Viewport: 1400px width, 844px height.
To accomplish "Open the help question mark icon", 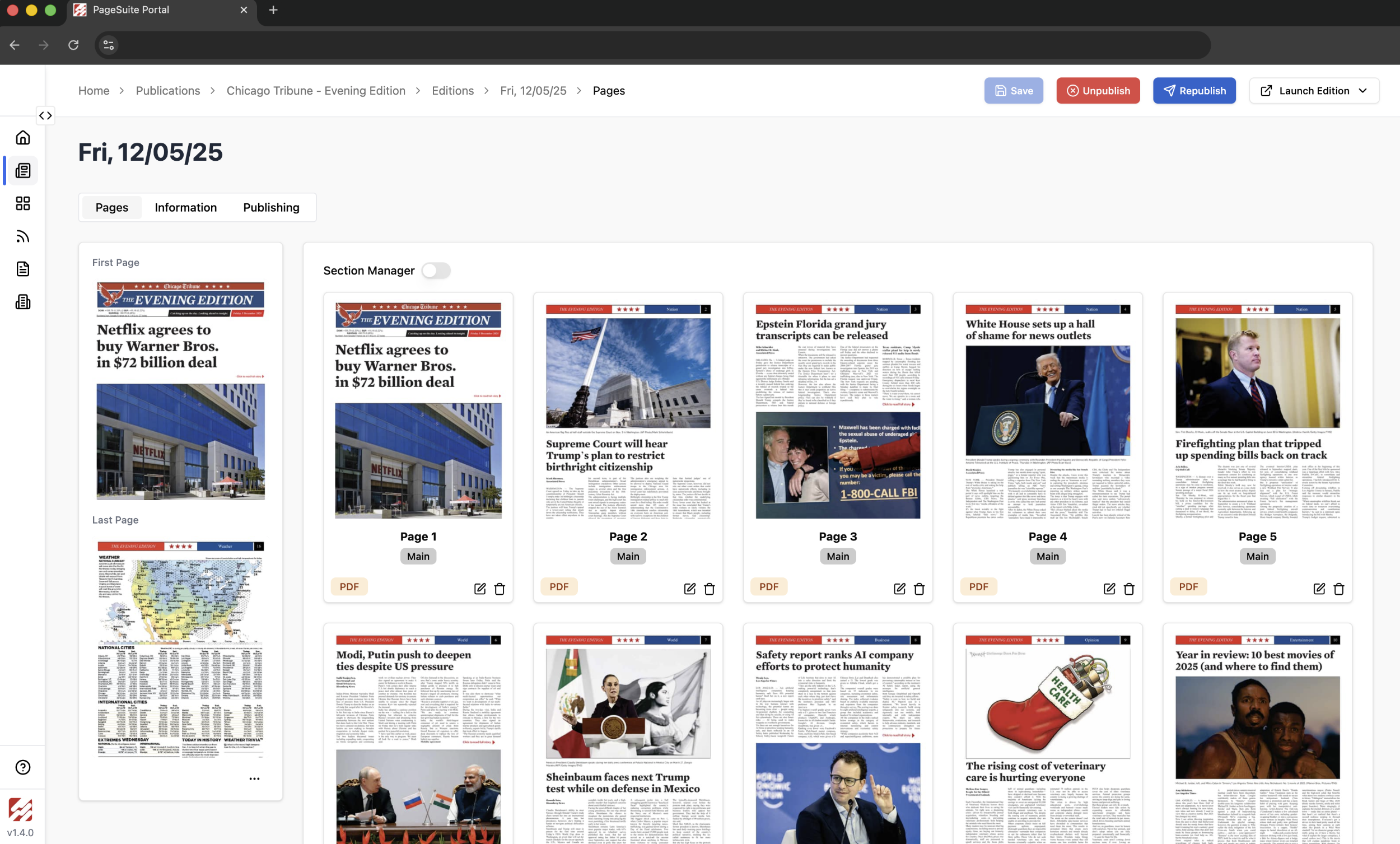I will [23, 767].
